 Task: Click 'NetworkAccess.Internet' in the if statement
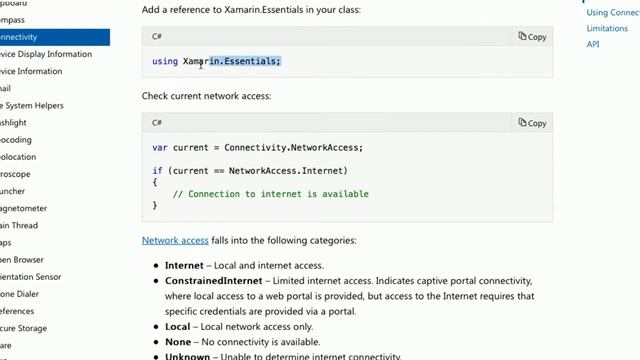pos(286,171)
